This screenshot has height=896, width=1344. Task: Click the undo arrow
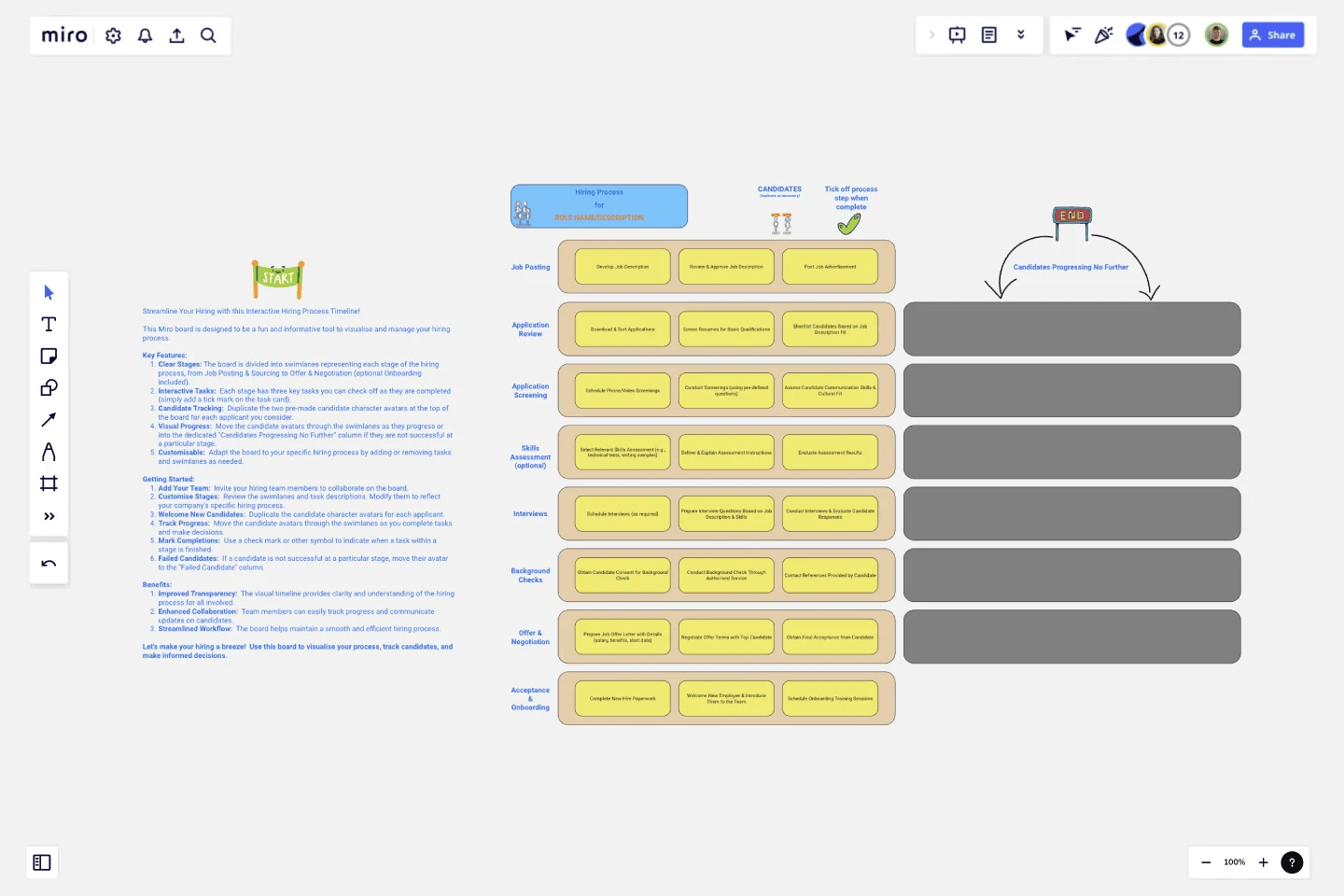(49, 563)
